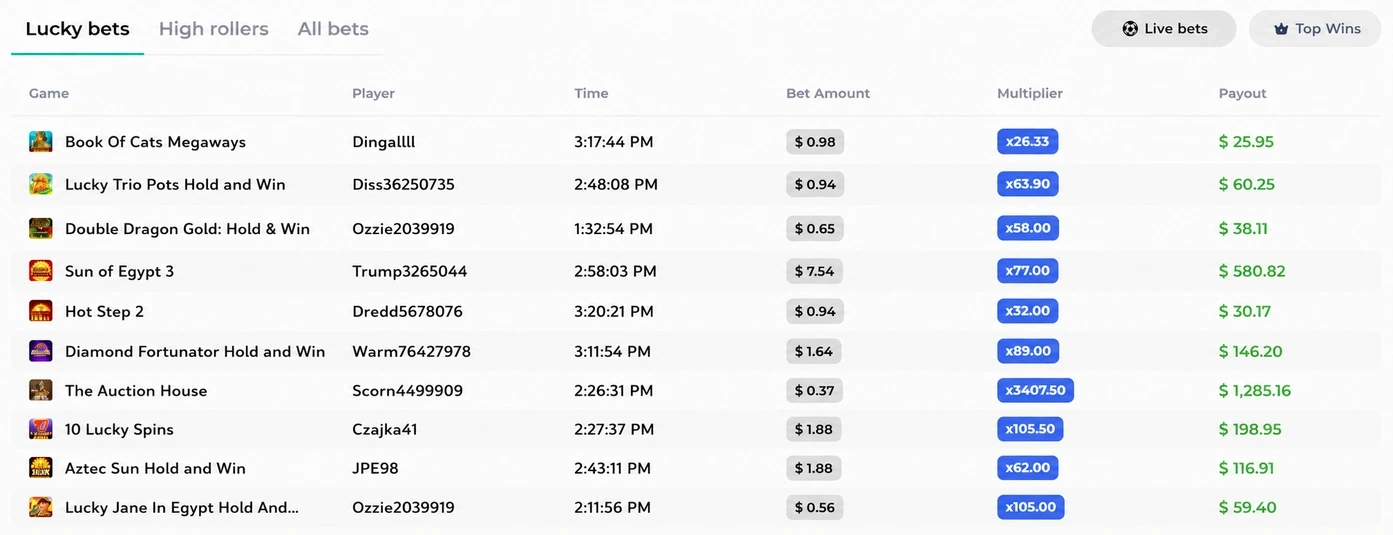
Task: Open Sun of Egypt 3 game
Action: pos(119,271)
